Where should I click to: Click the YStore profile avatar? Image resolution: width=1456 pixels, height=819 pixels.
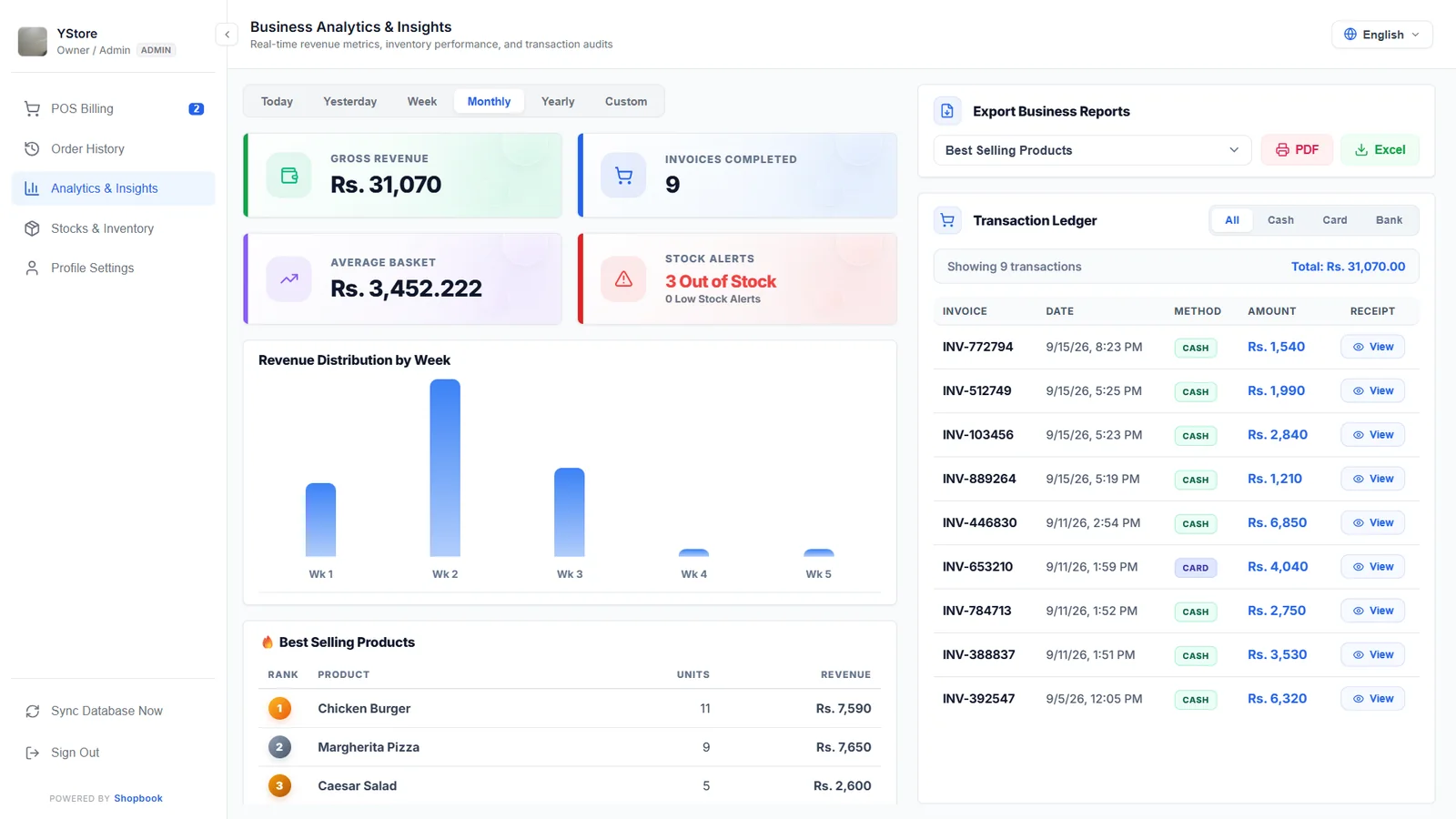[33, 41]
